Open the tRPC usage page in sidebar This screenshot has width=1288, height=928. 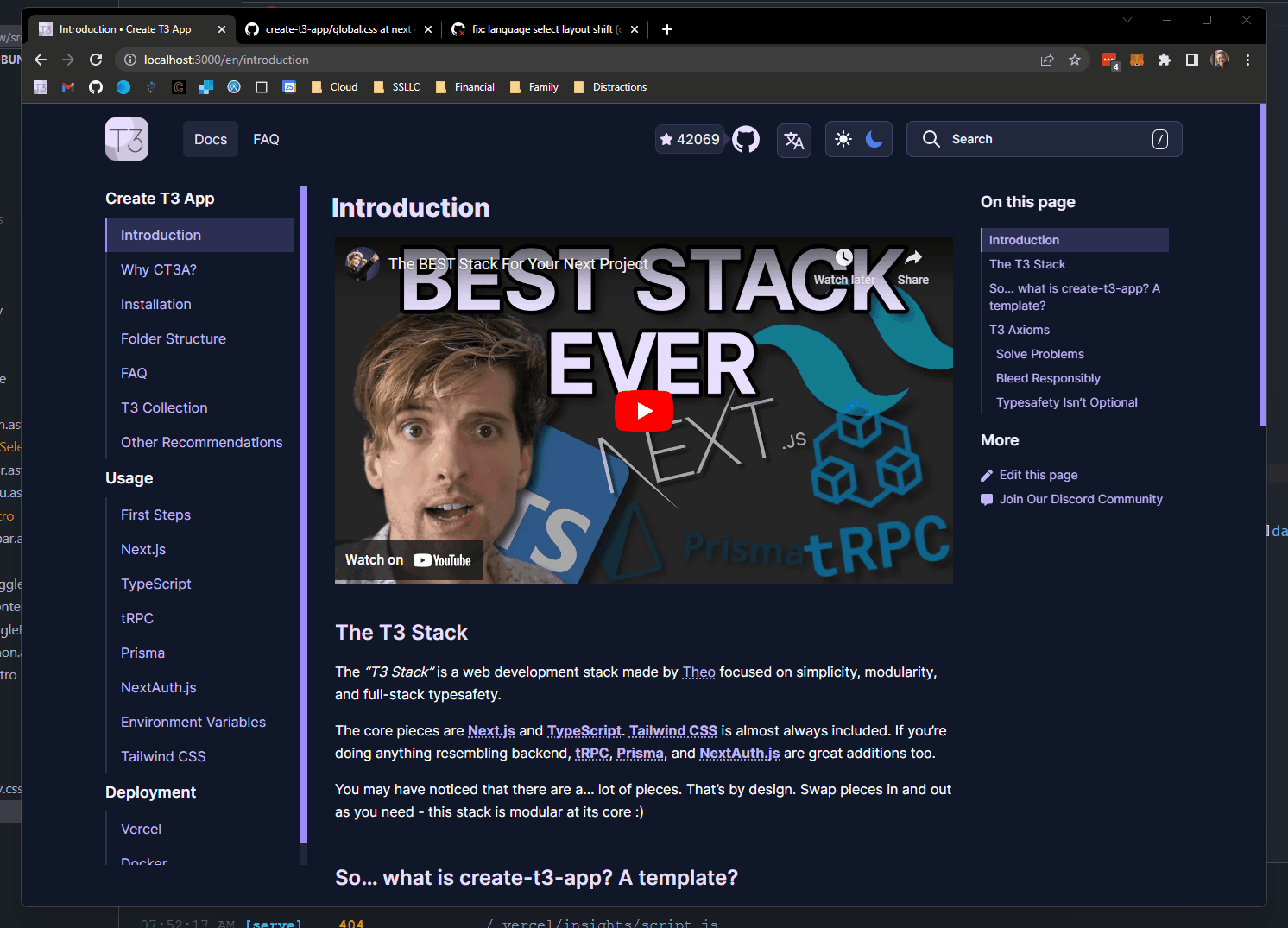(137, 618)
